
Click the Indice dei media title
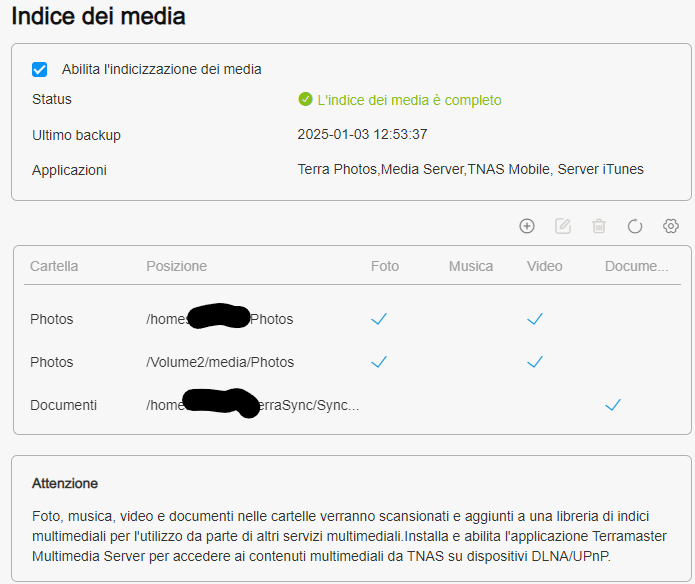98,16
